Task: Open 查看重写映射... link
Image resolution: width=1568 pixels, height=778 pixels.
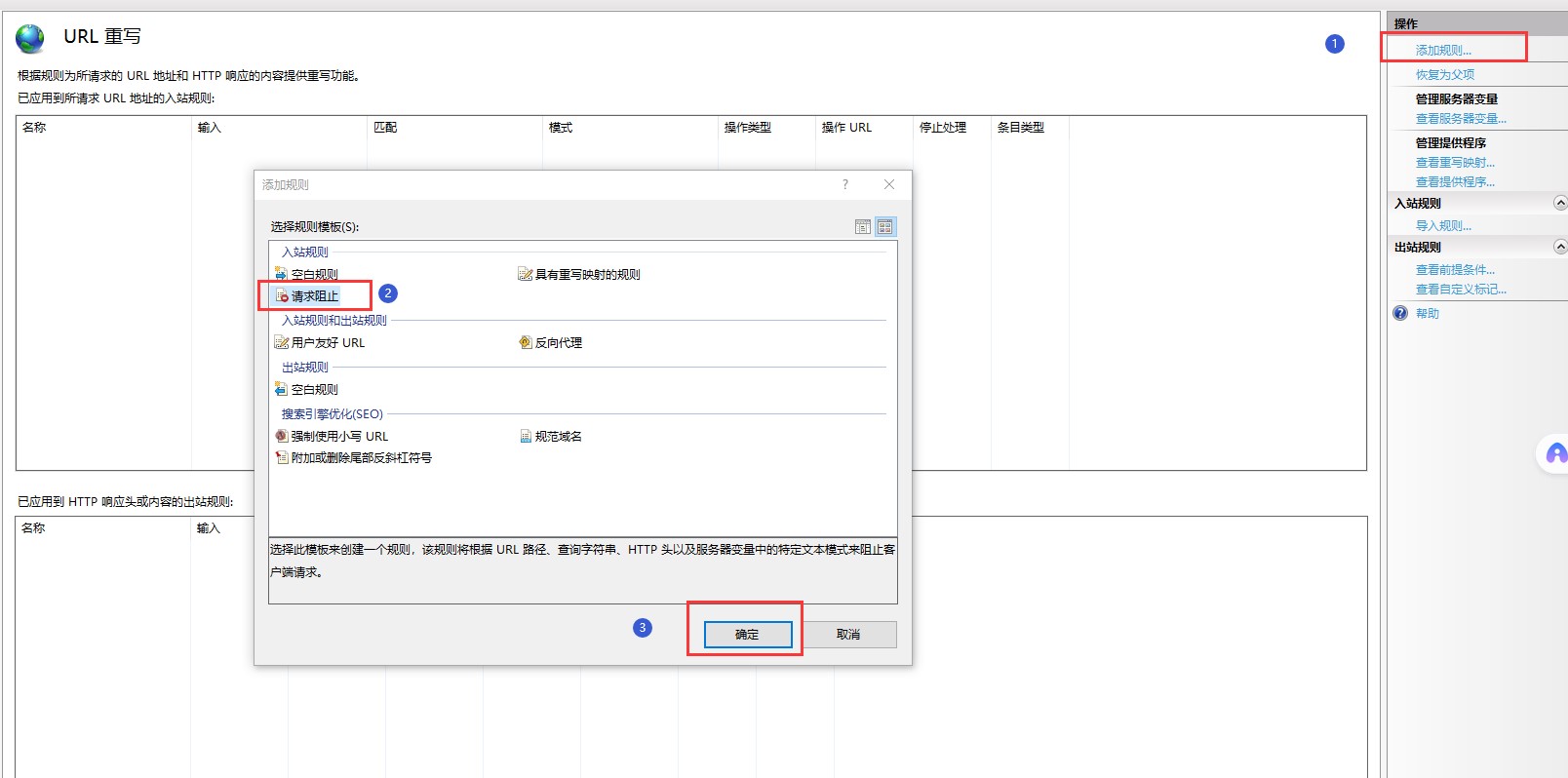Action: (x=1455, y=162)
